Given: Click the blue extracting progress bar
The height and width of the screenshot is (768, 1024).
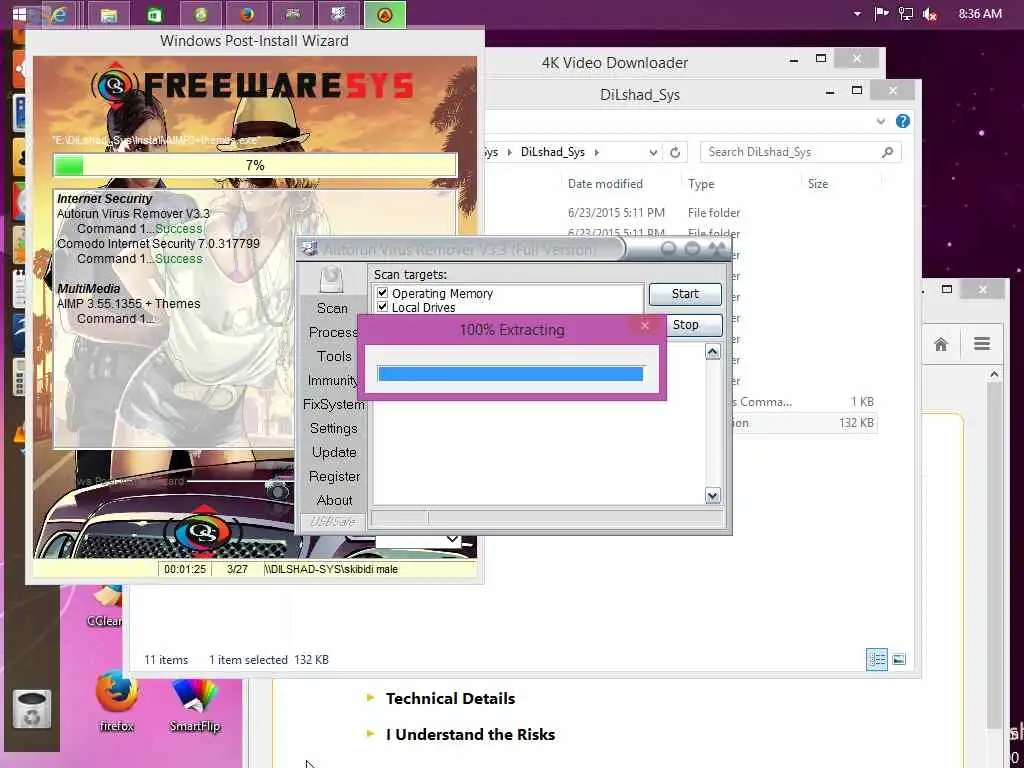Looking at the screenshot, I should click(x=510, y=374).
